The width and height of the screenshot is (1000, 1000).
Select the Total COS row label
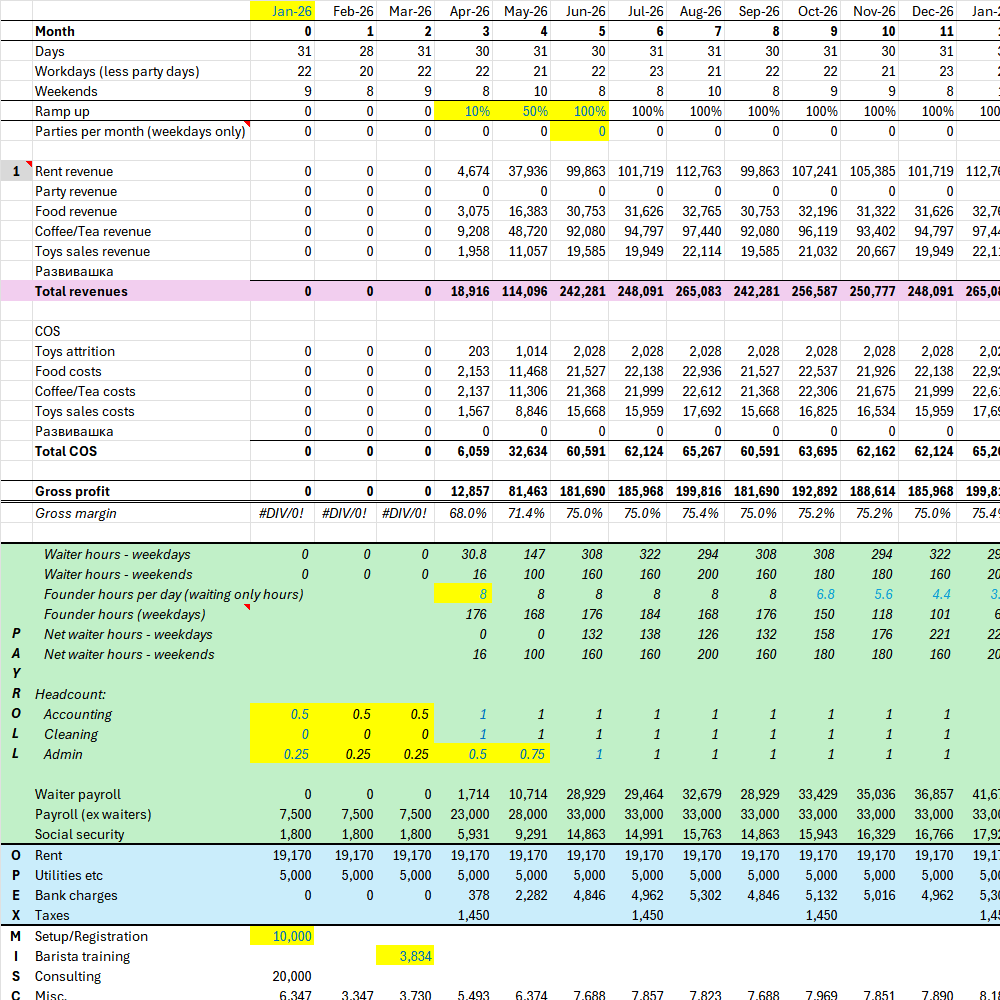point(68,451)
